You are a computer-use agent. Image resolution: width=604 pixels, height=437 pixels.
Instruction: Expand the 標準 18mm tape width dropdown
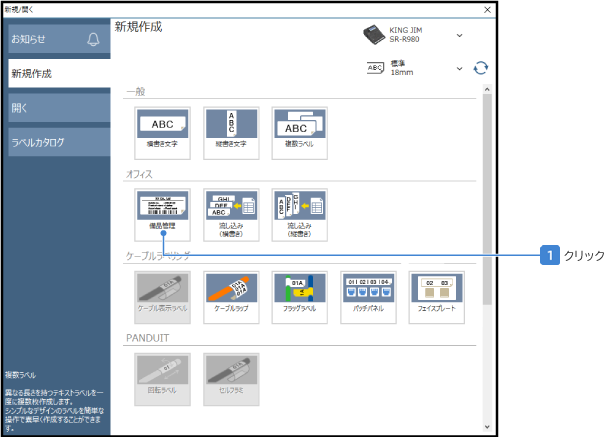coord(459,68)
